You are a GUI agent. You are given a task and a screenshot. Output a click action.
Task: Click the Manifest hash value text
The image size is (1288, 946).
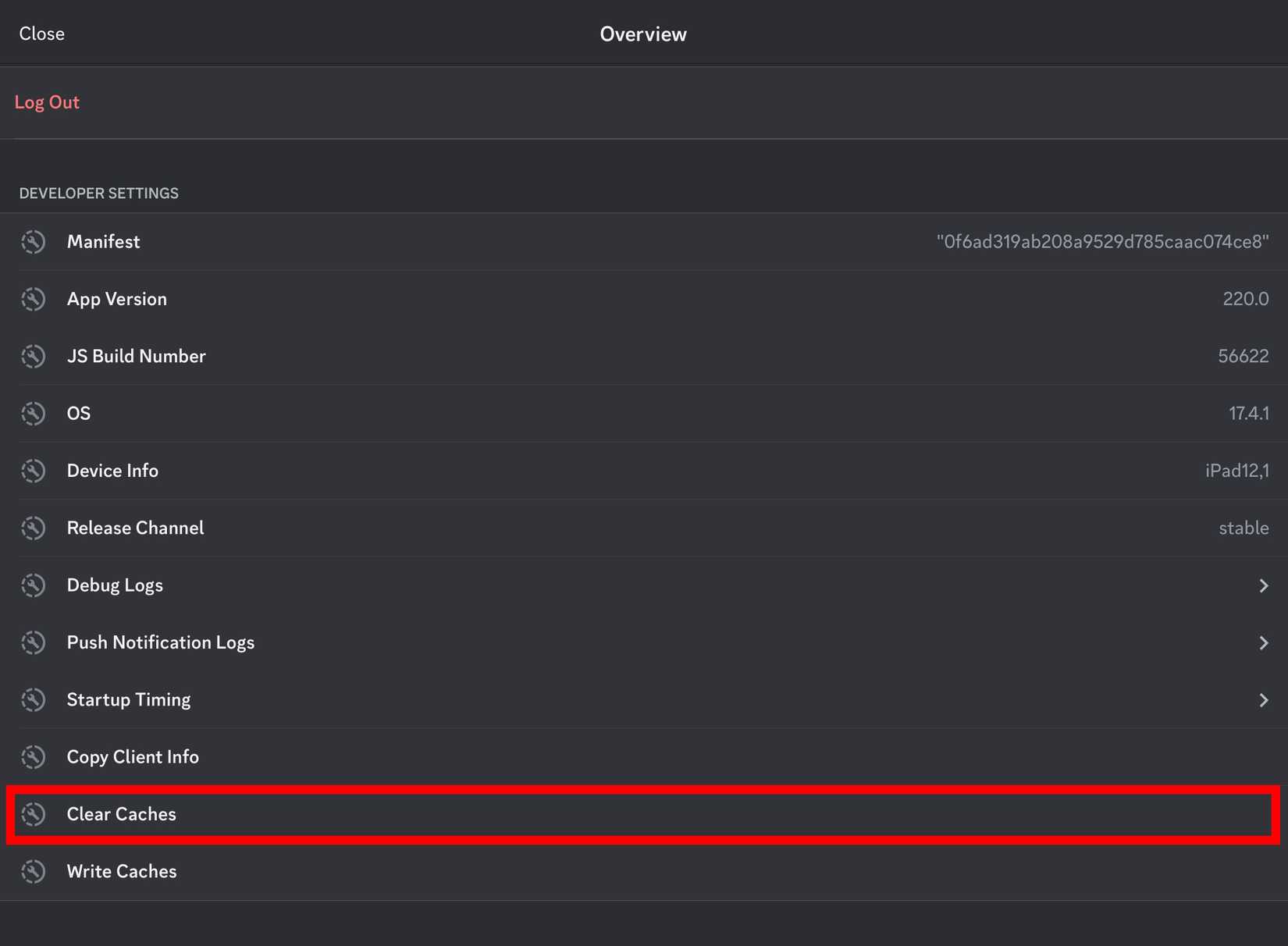1103,242
